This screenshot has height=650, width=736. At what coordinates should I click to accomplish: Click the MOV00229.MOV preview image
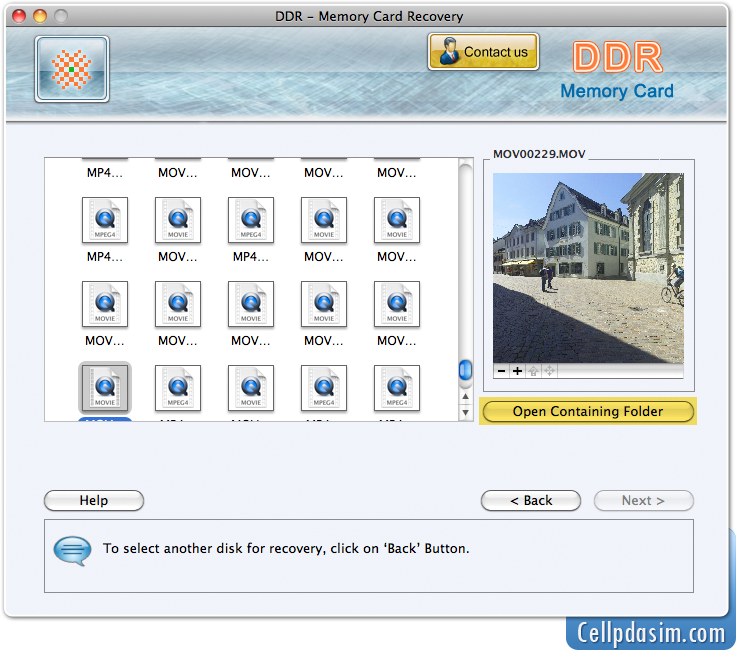pyautogui.click(x=588, y=268)
